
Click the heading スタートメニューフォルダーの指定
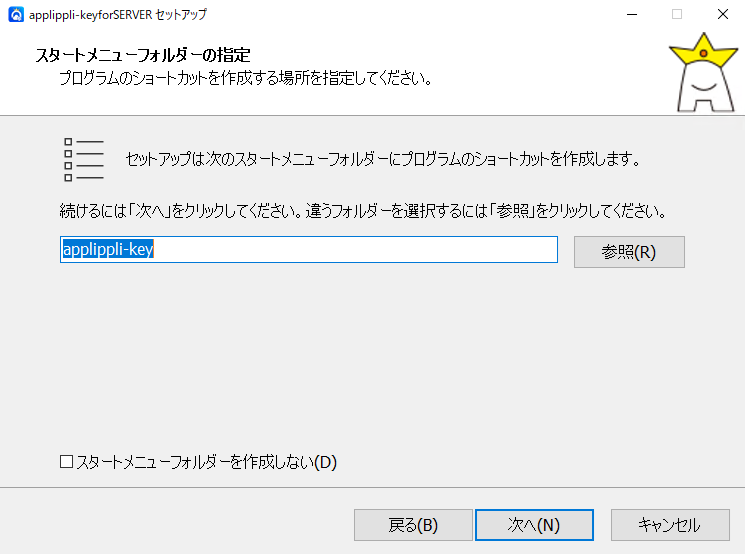pos(143,55)
